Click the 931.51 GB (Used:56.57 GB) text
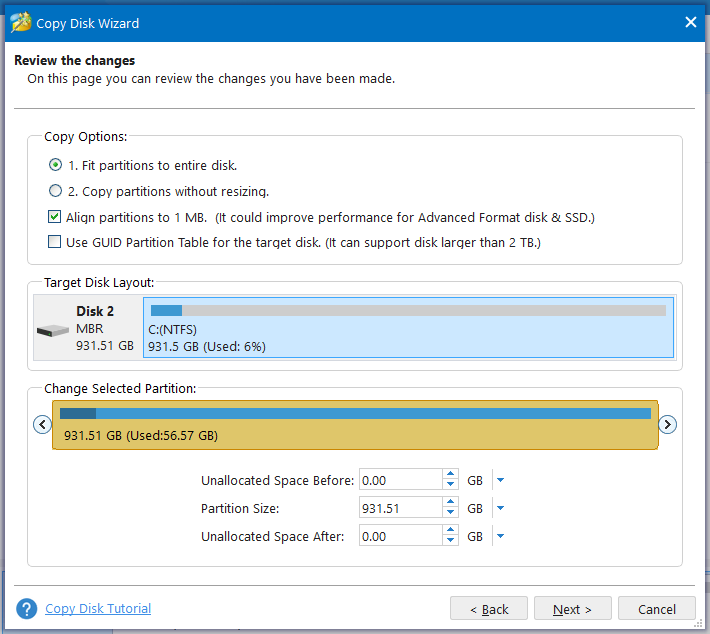Viewport: 710px width, 634px height. click(141, 435)
